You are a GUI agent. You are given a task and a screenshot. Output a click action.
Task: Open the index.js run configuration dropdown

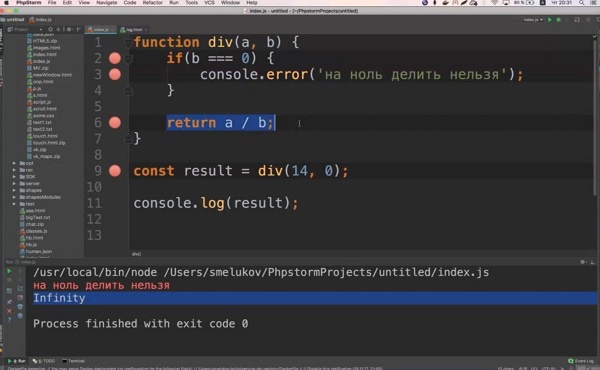tap(533, 20)
